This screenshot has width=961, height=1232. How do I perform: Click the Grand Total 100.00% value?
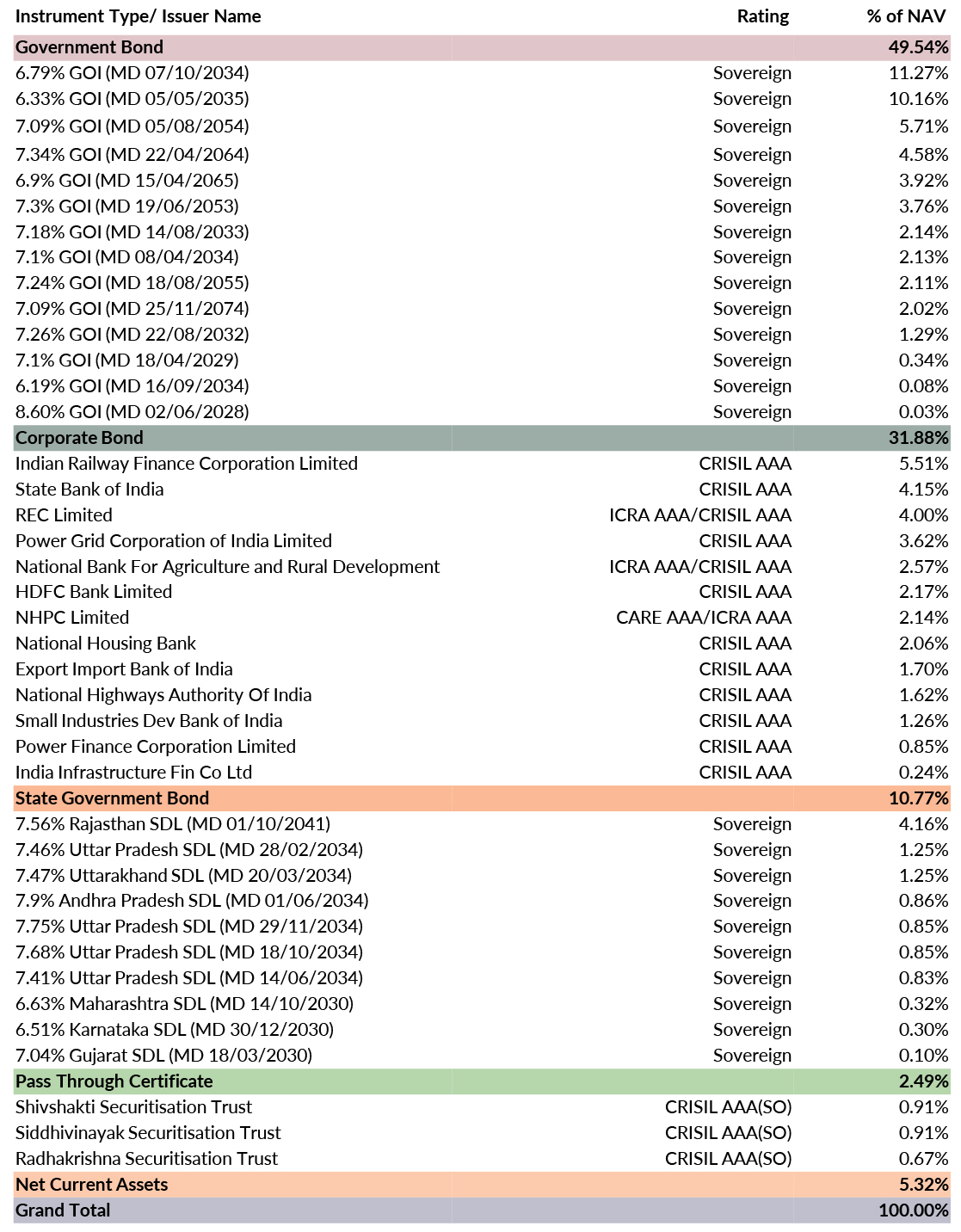(913, 1210)
